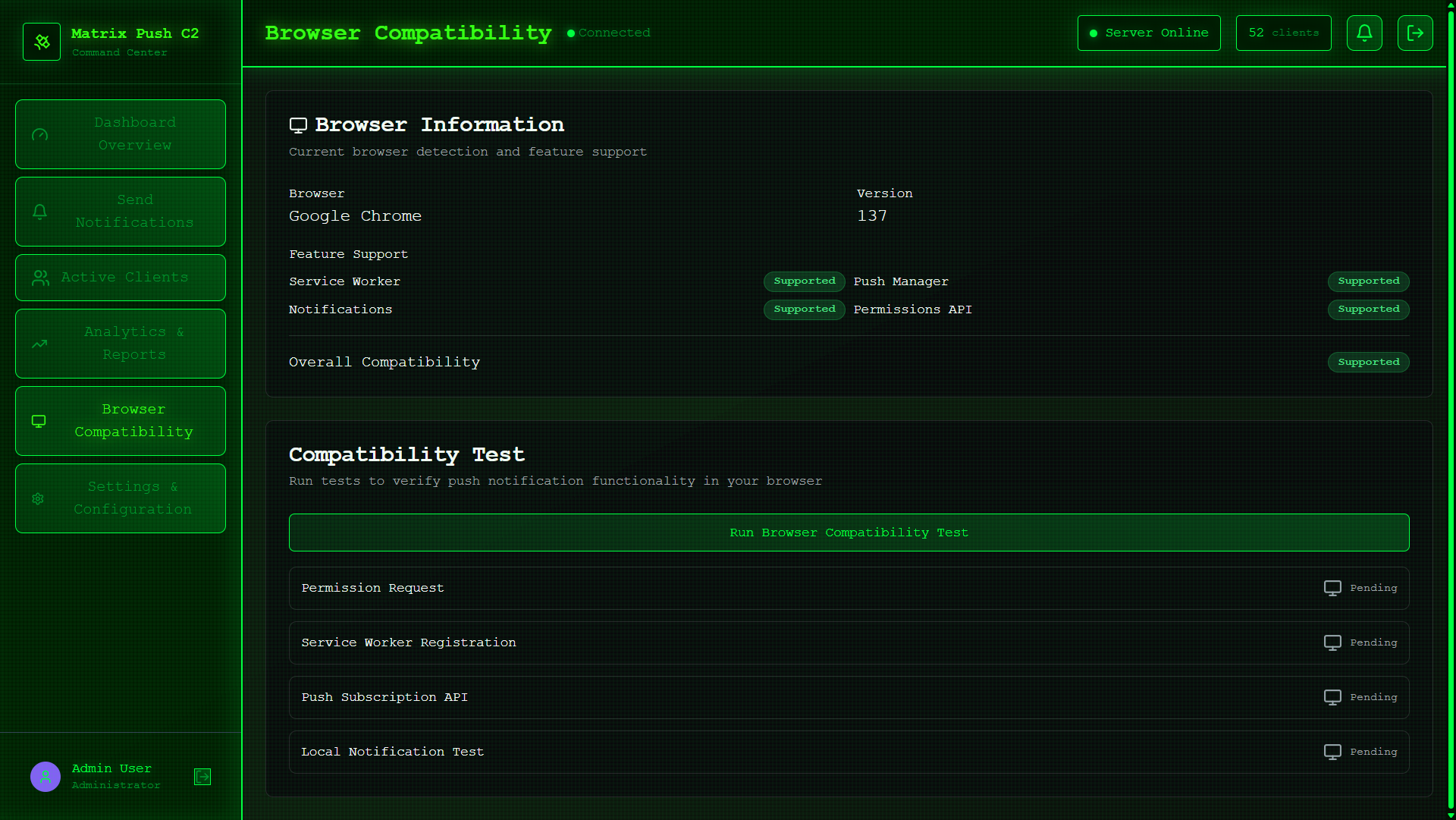Open the Active Clients section
Image resolution: width=1456 pixels, height=820 pixels.
pos(121,278)
